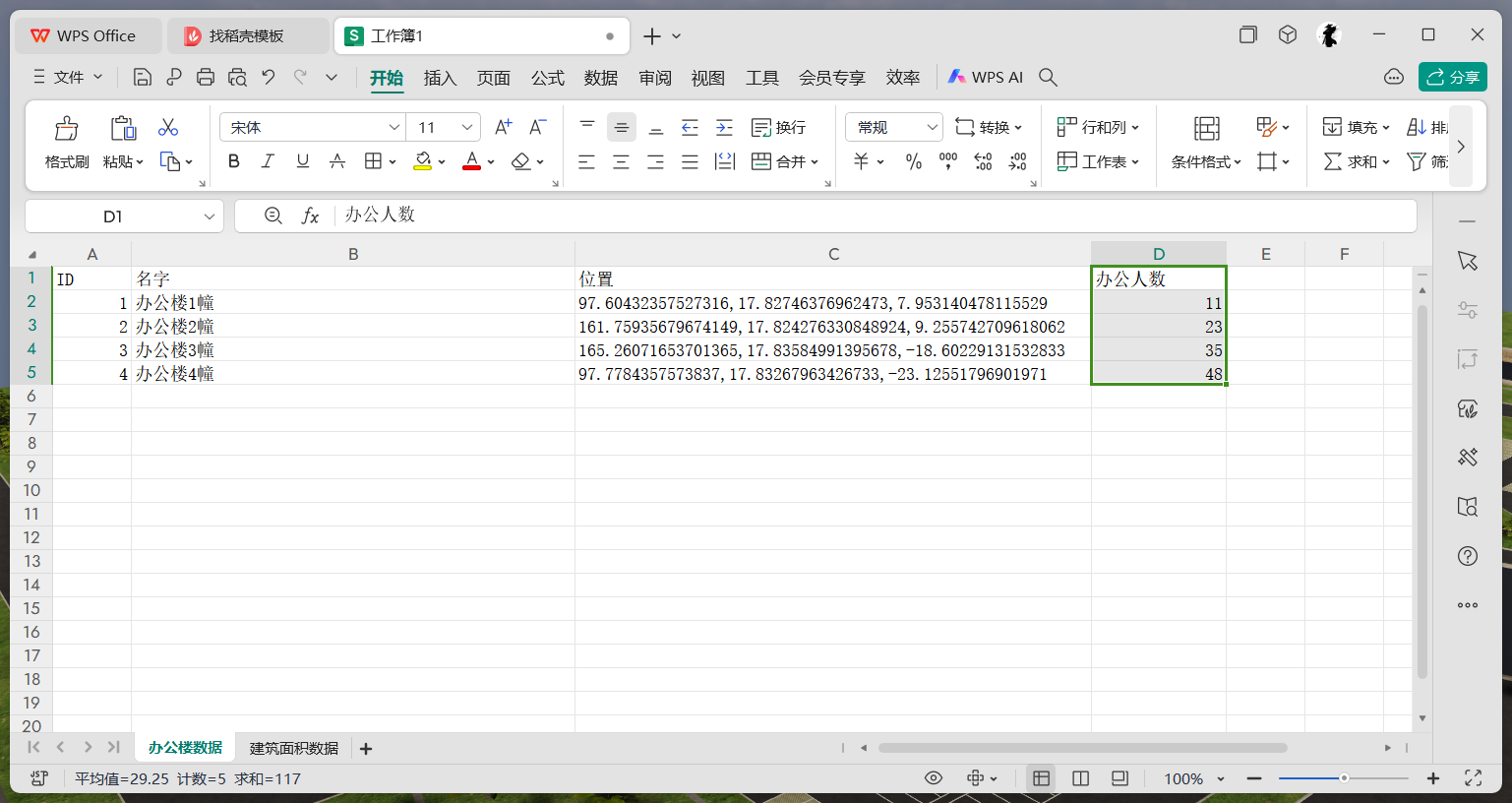Click the Name Box showing D1
This screenshot has width=1512, height=803.
point(113,216)
